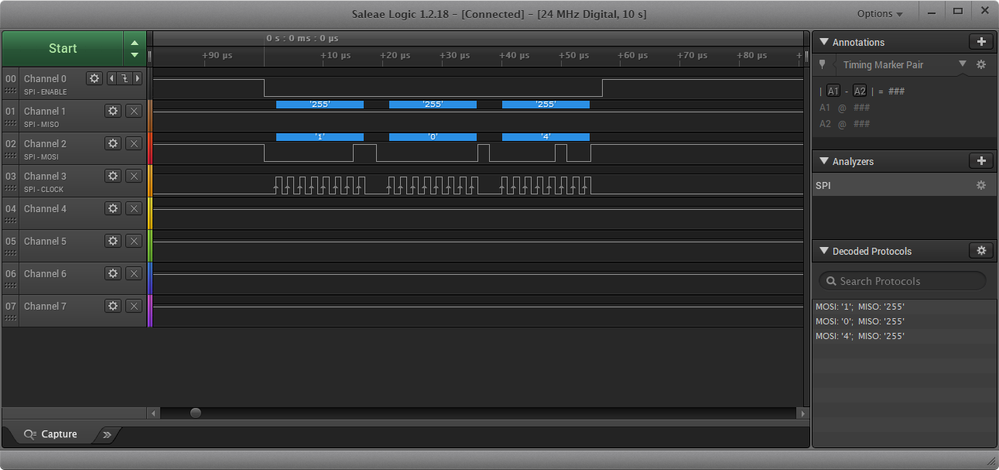Screen dimensions: 999x470
Task: Show more tabs with double chevron
Action: click(x=107, y=435)
